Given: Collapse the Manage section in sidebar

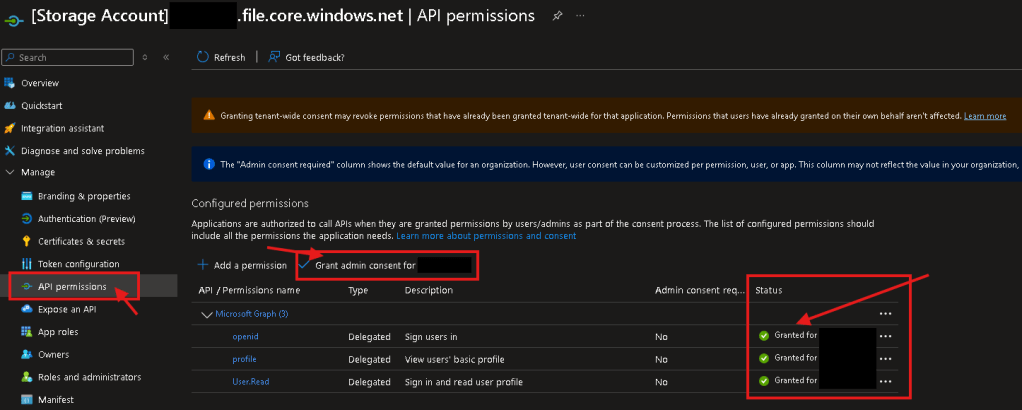Looking at the screenshot, I should click(10, 173).
